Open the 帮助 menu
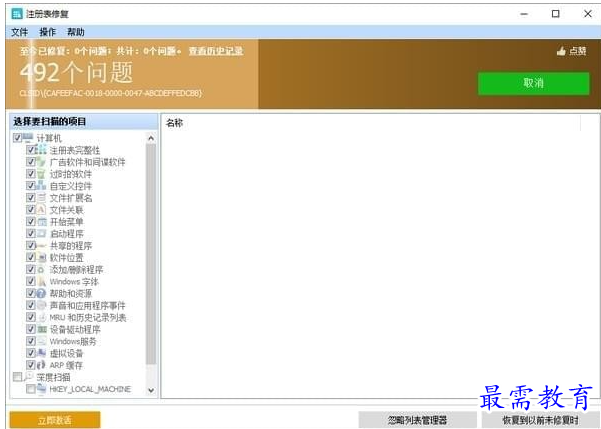The height and width of the screenshot is (429, 601). (x=76, y=32)
